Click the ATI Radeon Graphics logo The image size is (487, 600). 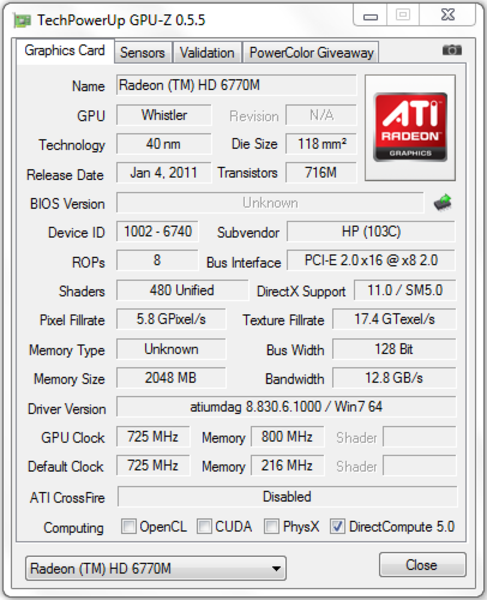coord(410,127)
